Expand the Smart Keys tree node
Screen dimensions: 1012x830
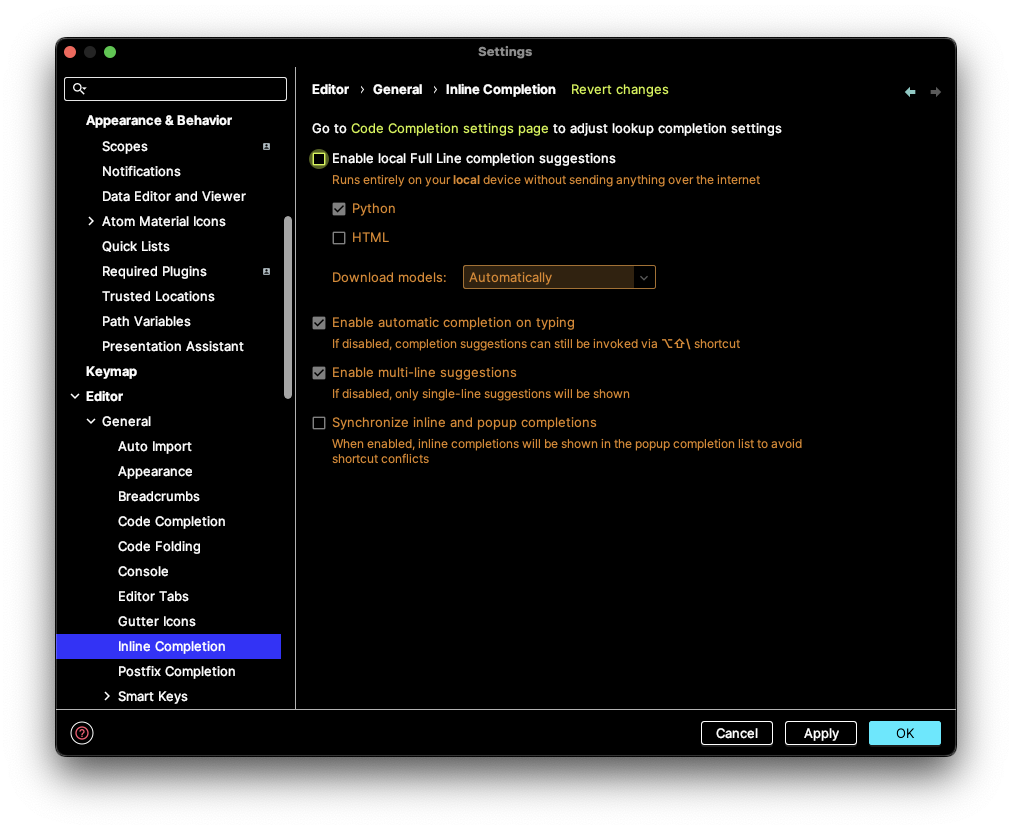click(107, 697)
